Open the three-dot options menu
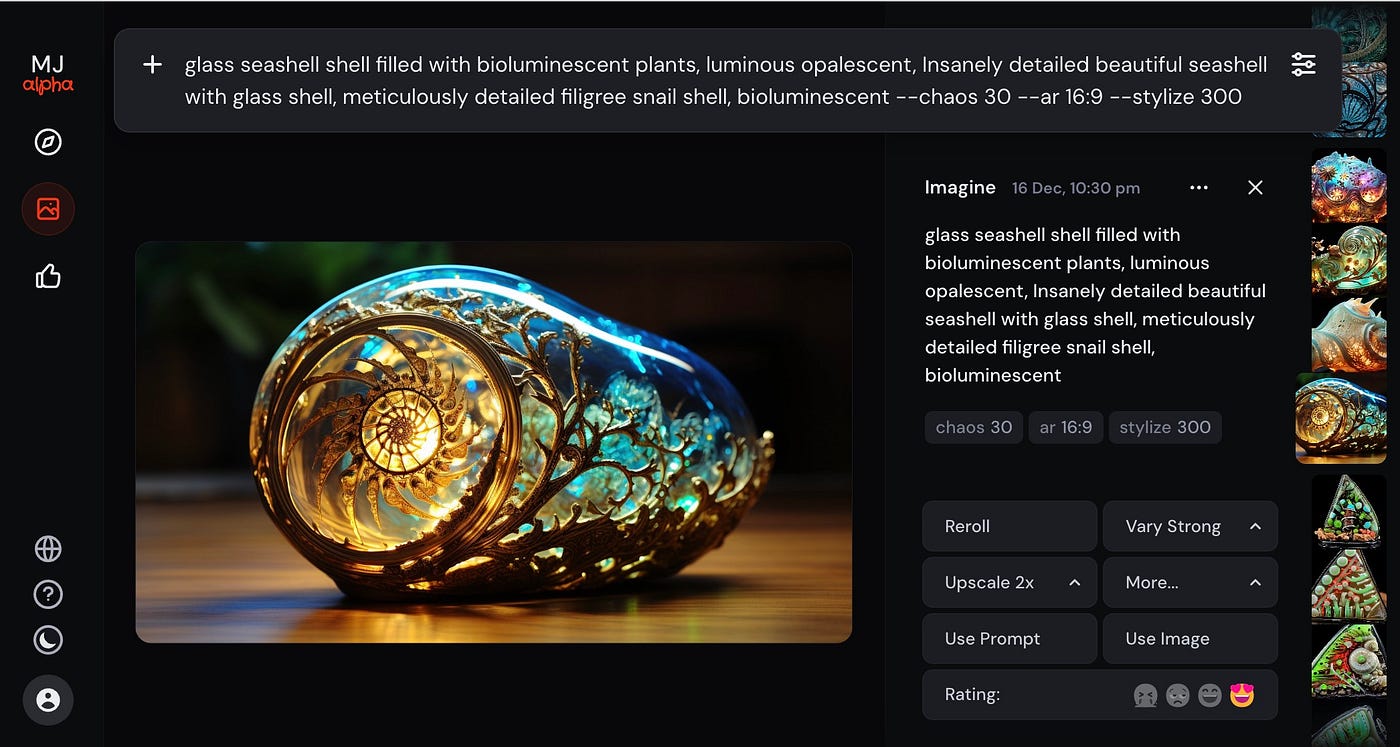The width and height of the screenshot is (1400, 747). pos(1199,188)
